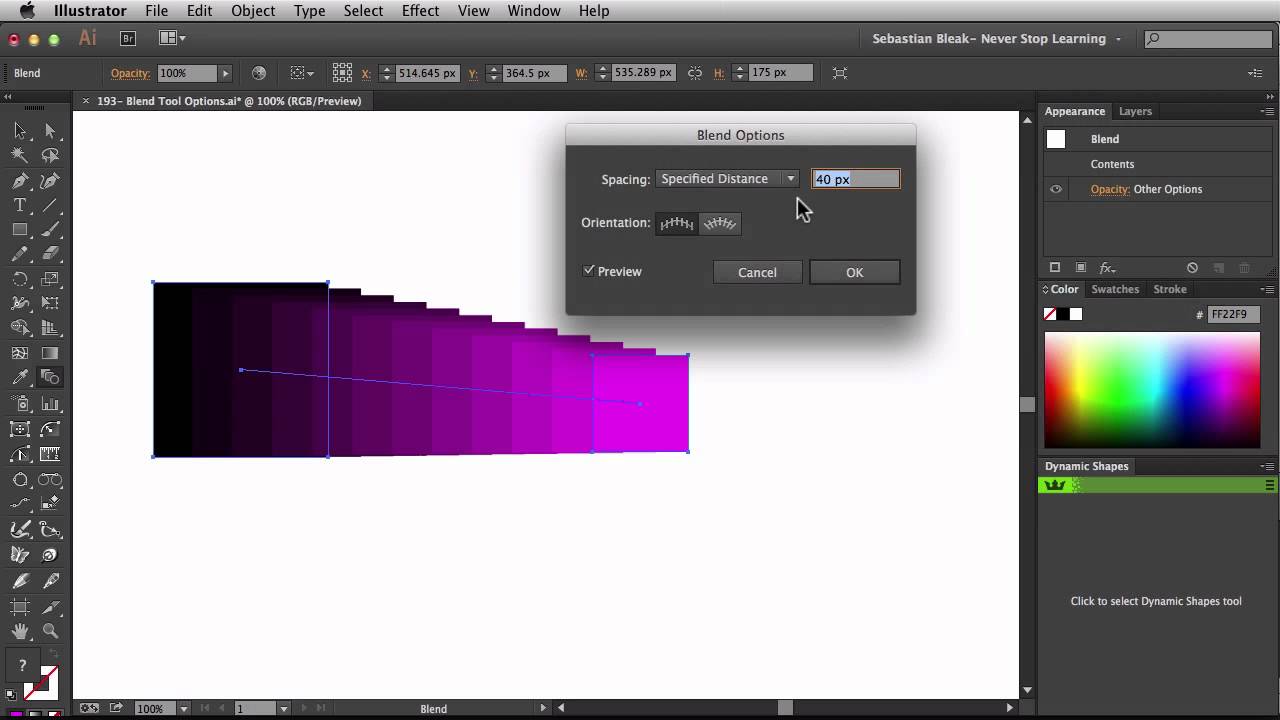Select the Artboard tool

[20, 607]
